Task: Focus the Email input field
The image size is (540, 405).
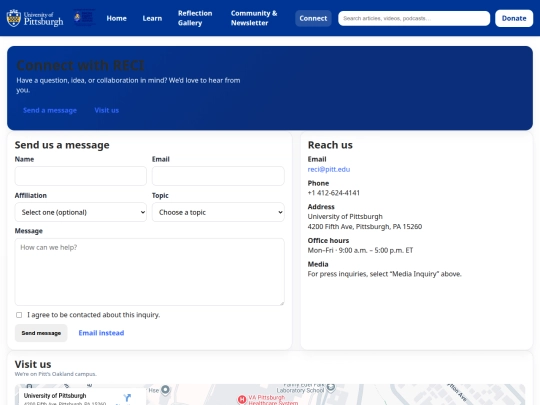Action: [x=218, y=176]
